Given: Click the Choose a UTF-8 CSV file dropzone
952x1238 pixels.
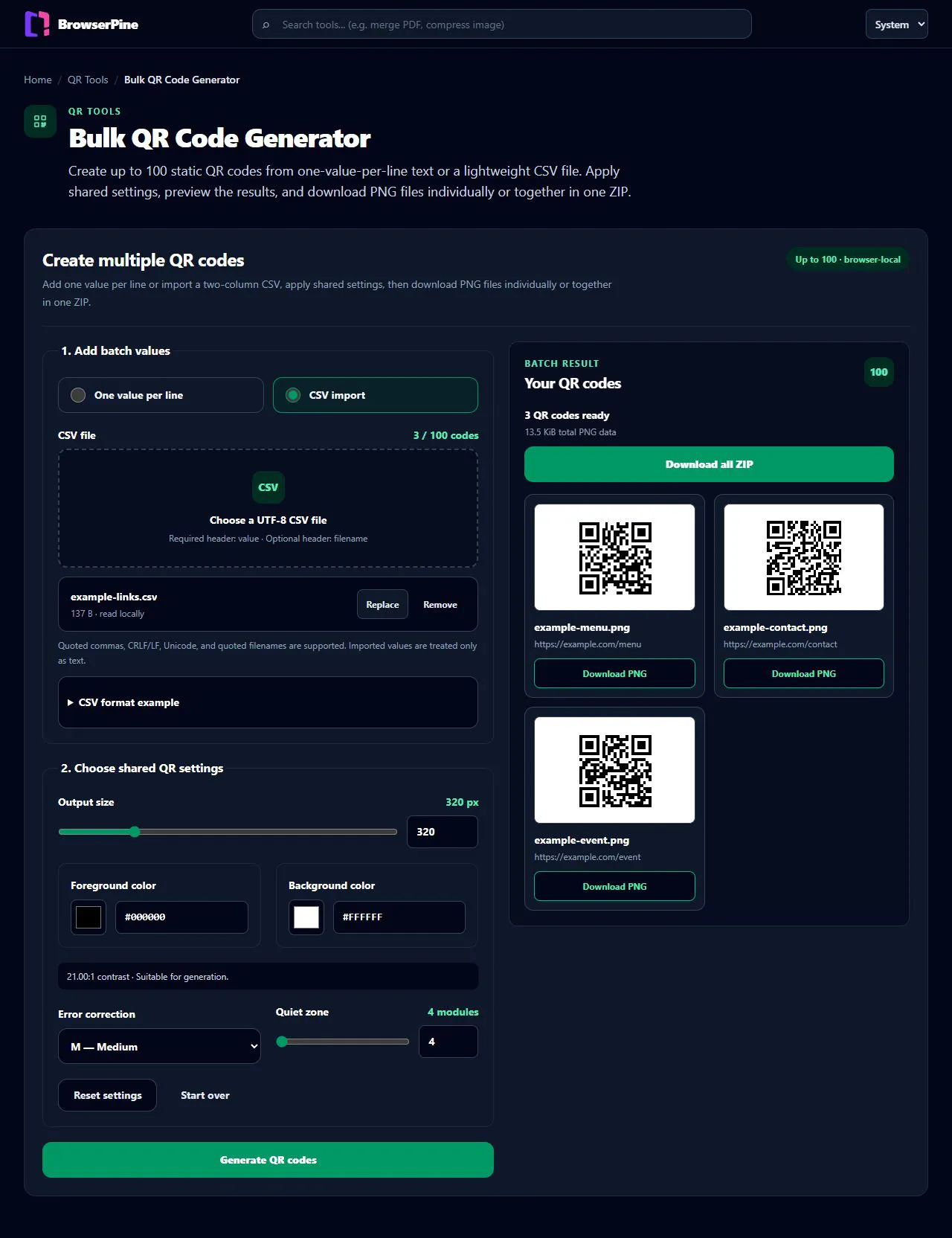Looking at the screenshot, I should click(x=268, y=508).
